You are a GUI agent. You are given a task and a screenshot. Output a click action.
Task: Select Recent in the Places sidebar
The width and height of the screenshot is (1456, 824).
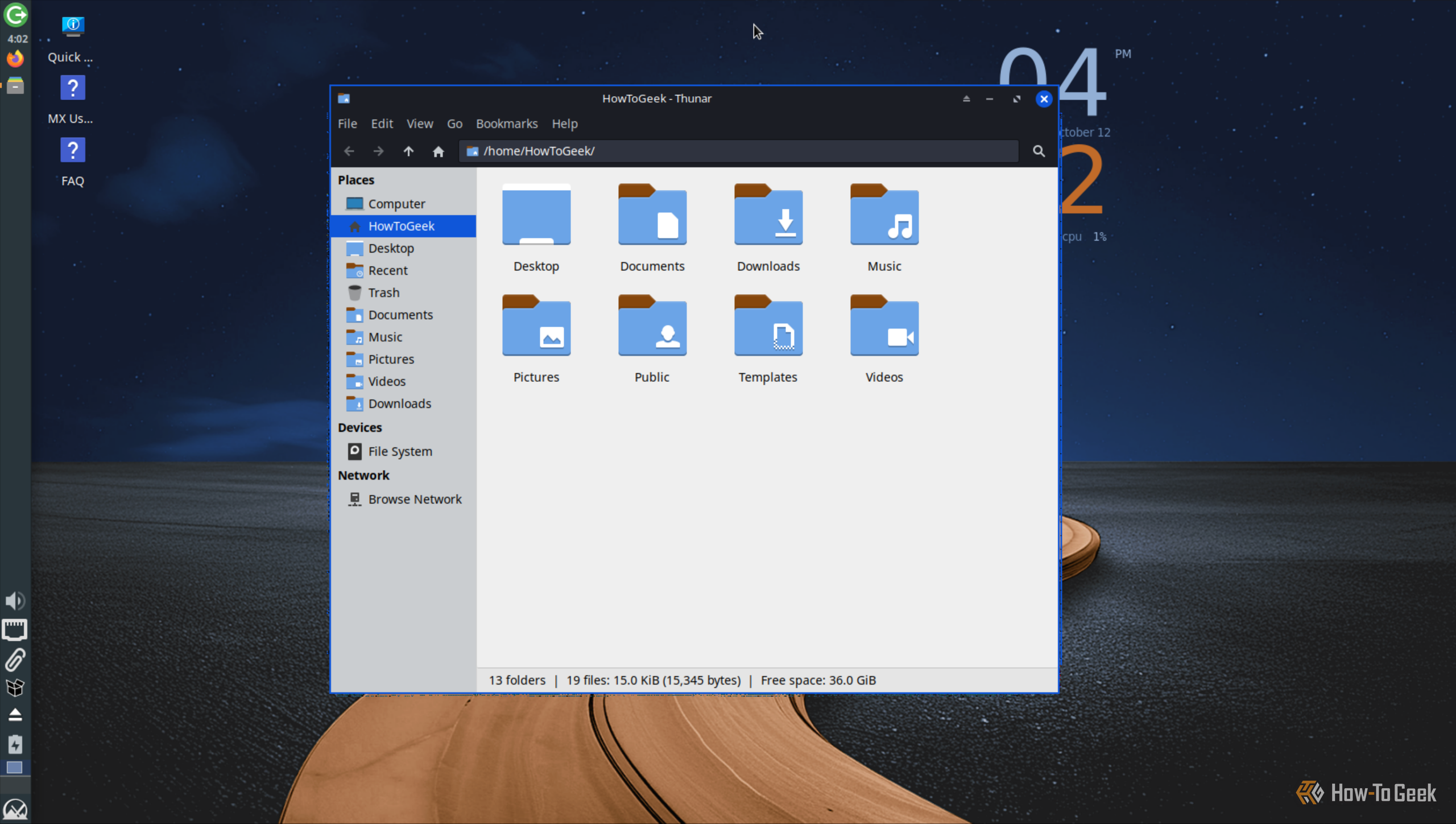click(x=403, y=270)
